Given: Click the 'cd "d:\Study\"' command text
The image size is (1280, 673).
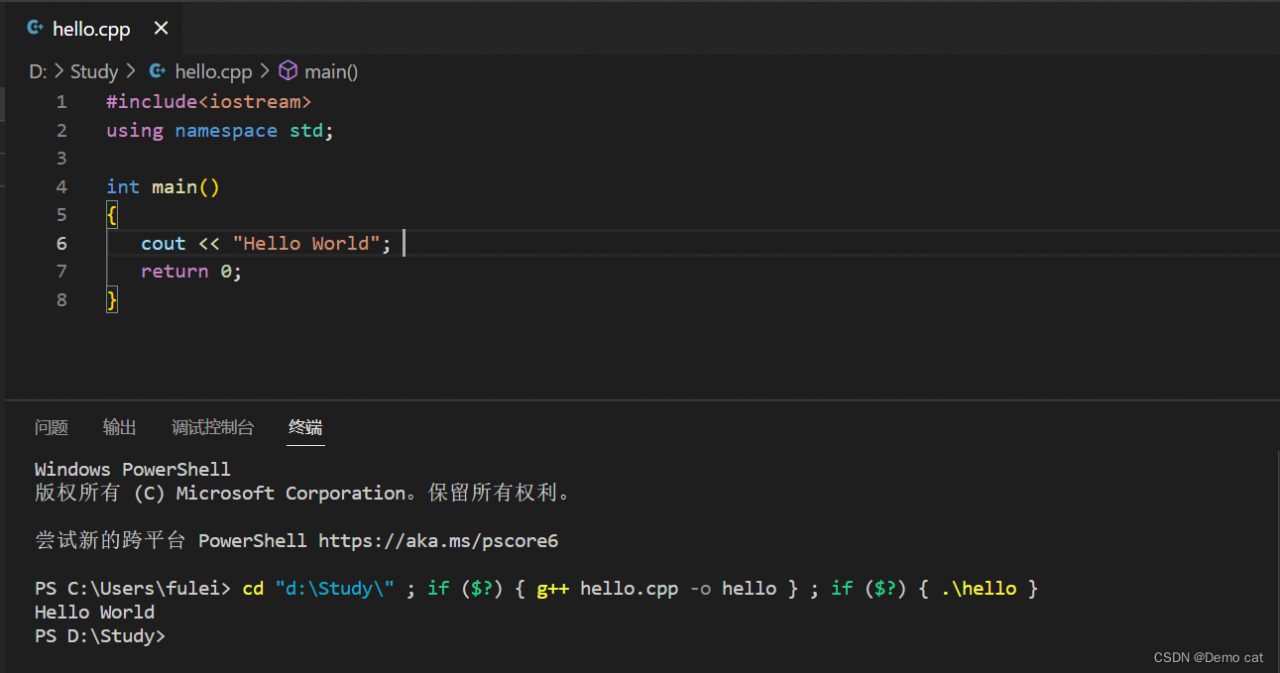Looking at the screenshot, I should click(x=318, y=588).
